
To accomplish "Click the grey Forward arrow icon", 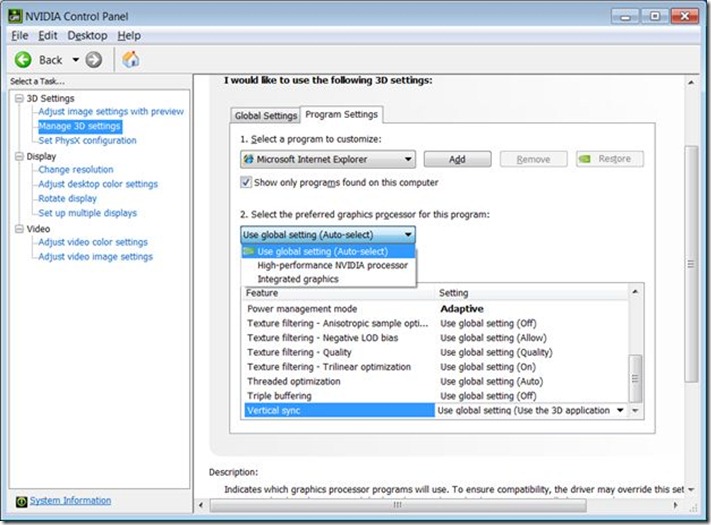I will (x=94, y=59).
